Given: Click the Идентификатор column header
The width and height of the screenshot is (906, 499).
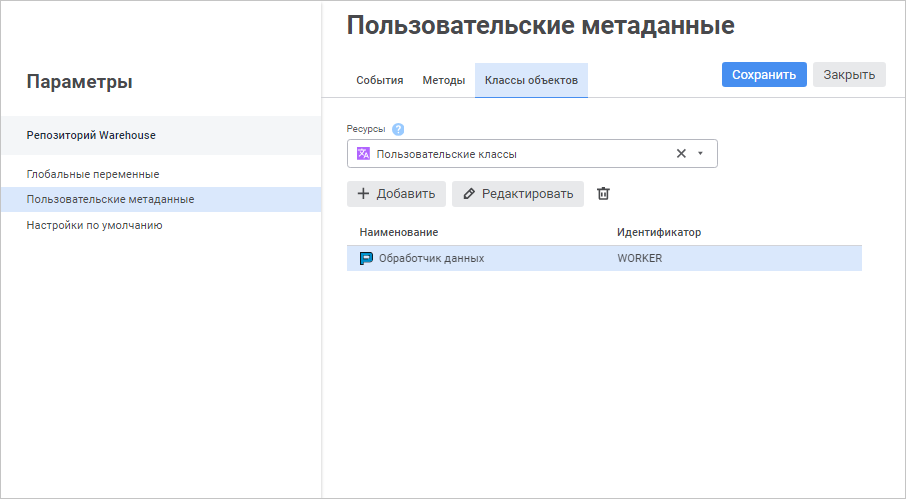Looking at the screenshot, I should [659, 232].
